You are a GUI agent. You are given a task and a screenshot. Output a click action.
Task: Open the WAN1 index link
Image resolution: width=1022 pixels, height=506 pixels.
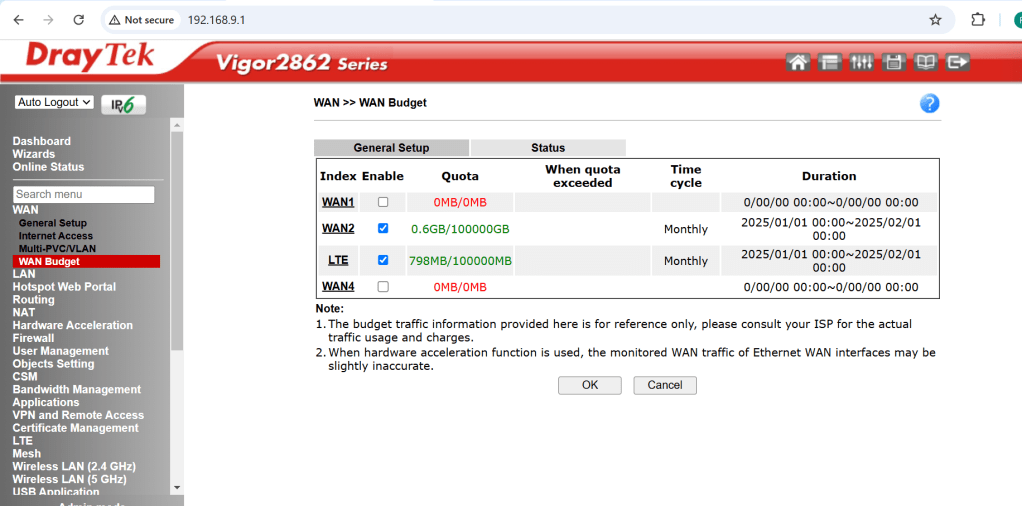(x=338, y=202)
